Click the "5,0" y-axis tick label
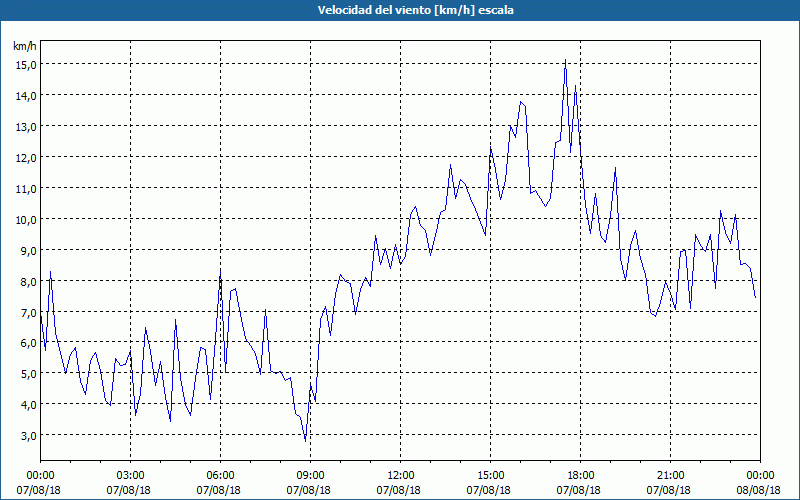The height and width of the screenshot is (500, 800). [28, 373]
